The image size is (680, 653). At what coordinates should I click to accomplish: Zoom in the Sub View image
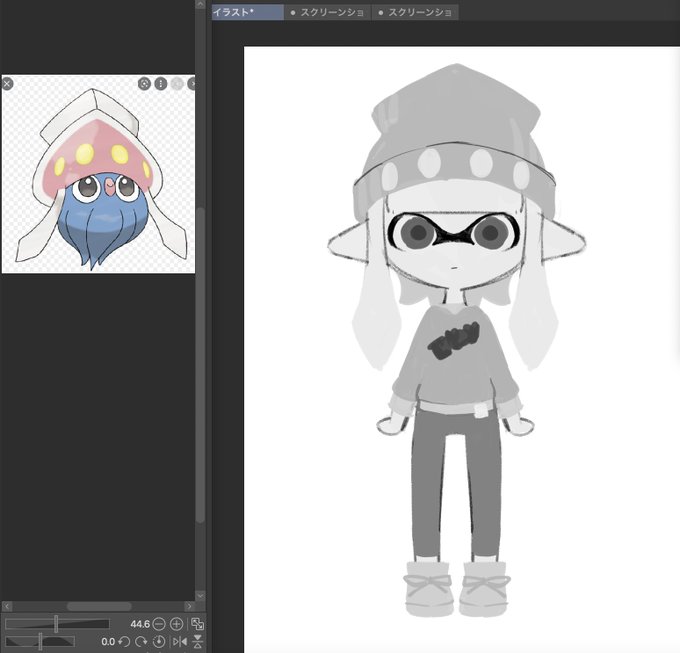[x=177, y=624]
